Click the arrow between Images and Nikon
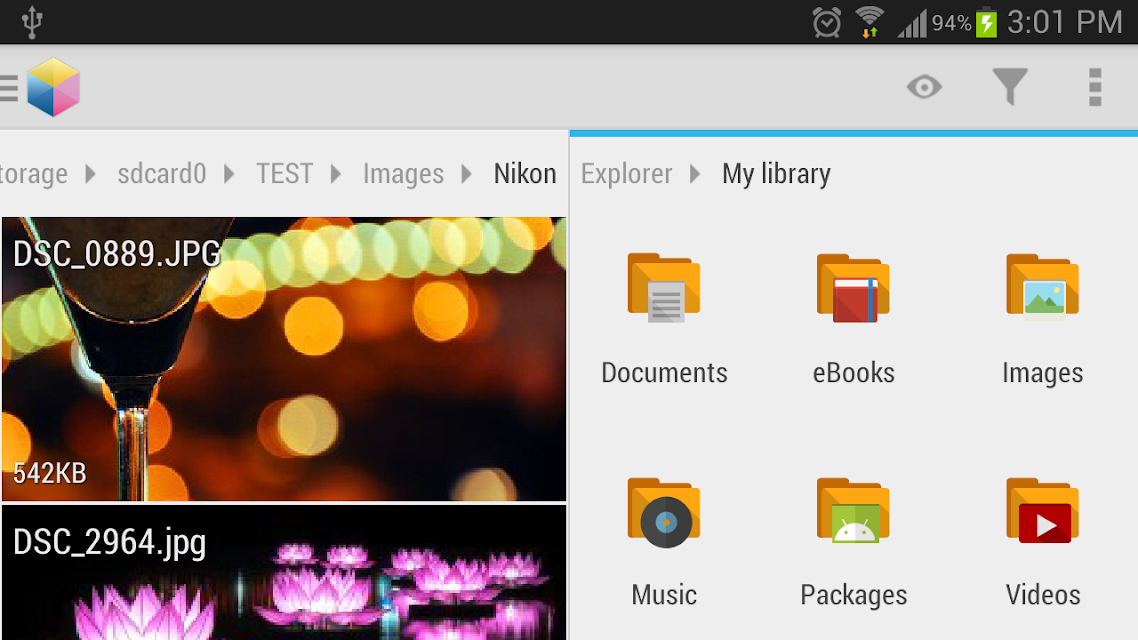Image resolution: width=1138 pixels, height=640 pixels. point(467,174)
